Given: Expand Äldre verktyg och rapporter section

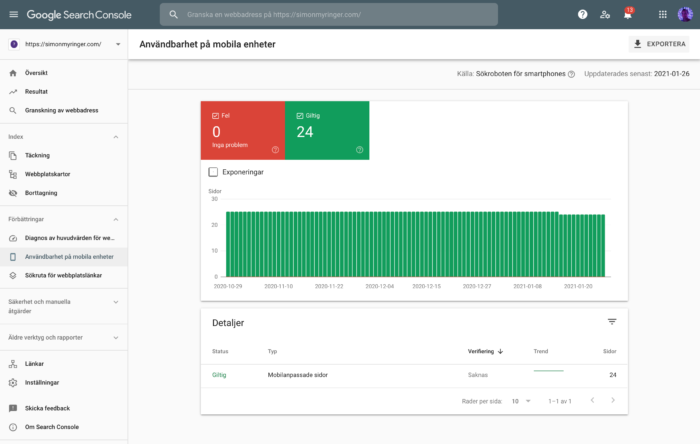Looking at the screenshot, I should pyautogui.click(x=116, y=338).
